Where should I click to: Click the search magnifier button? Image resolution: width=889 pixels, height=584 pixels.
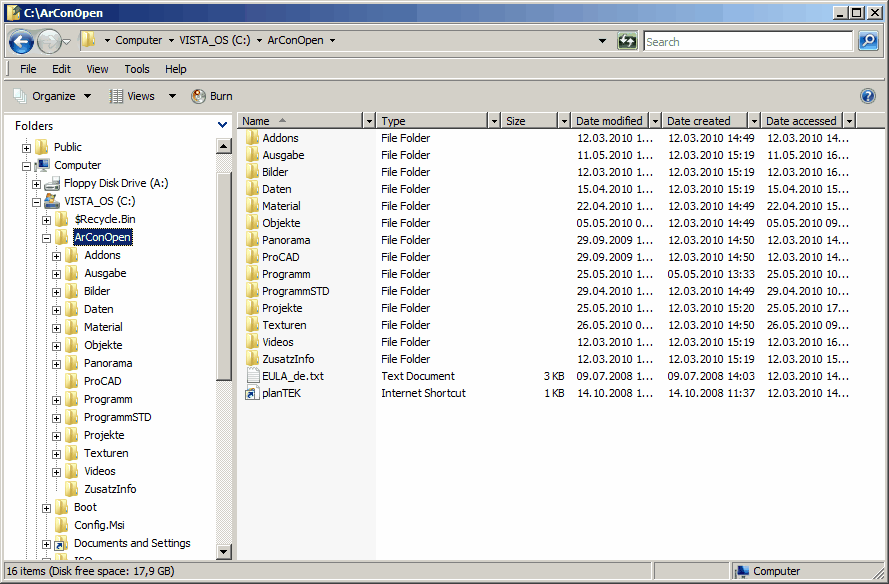pyautogui.click(x=868, y=41)
